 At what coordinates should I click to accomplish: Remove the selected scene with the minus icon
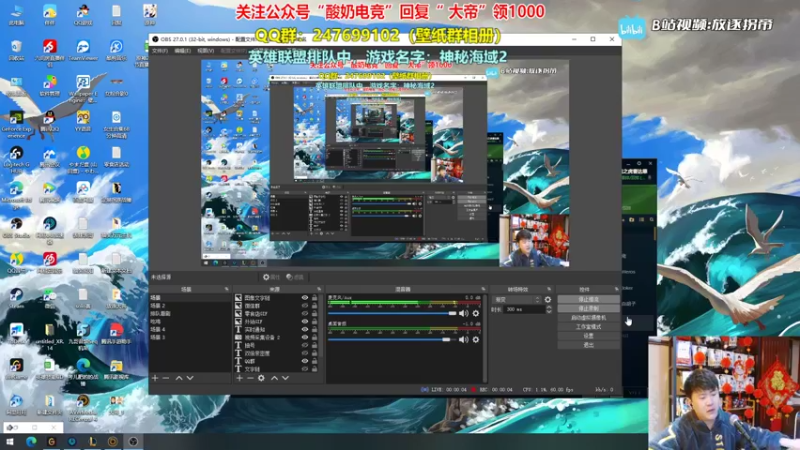[166, 378]
